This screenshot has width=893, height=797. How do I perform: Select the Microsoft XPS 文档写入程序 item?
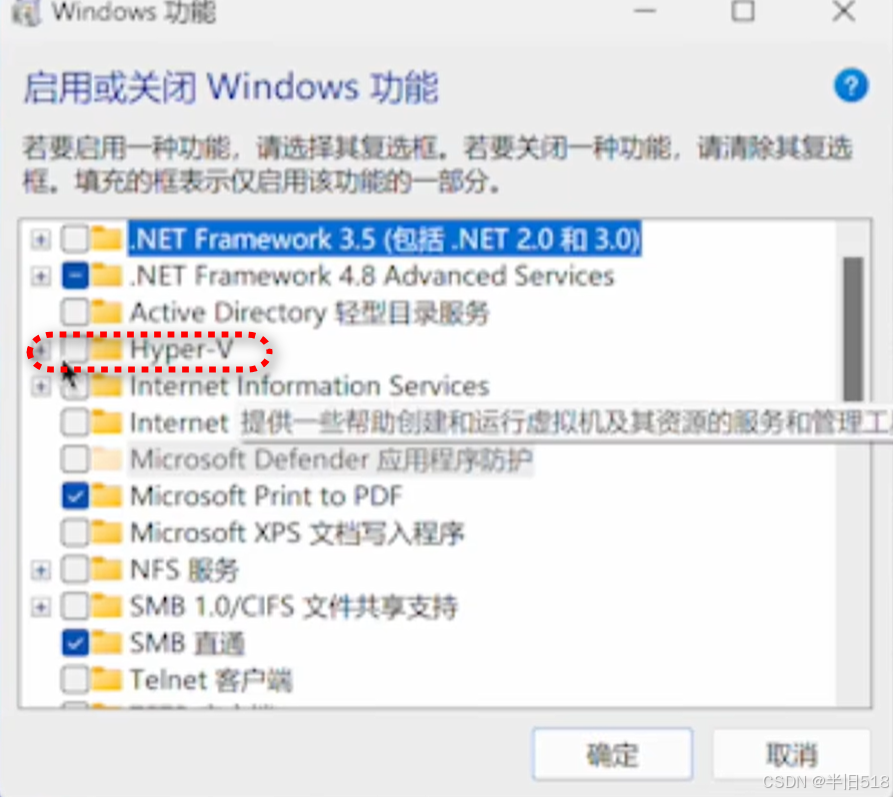[x=297, y=533]
